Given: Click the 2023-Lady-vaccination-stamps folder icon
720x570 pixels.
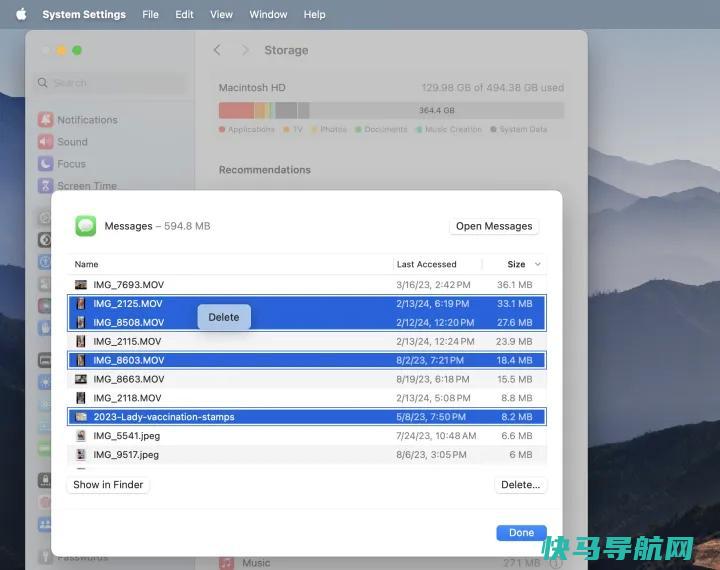Looking at the screenshot, I should click(81, 417).
